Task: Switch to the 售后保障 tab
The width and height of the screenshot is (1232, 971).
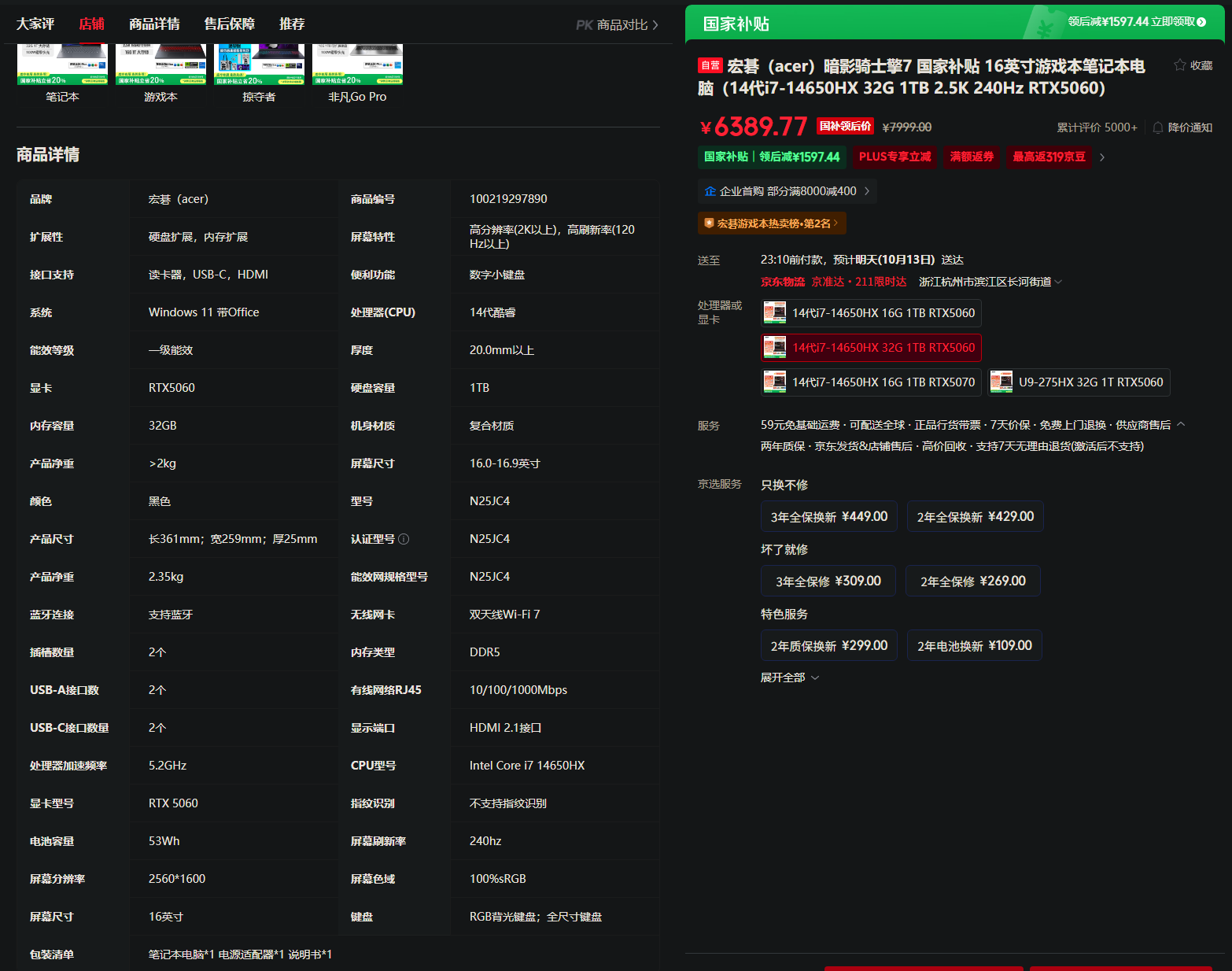Action: pos(230,24)
